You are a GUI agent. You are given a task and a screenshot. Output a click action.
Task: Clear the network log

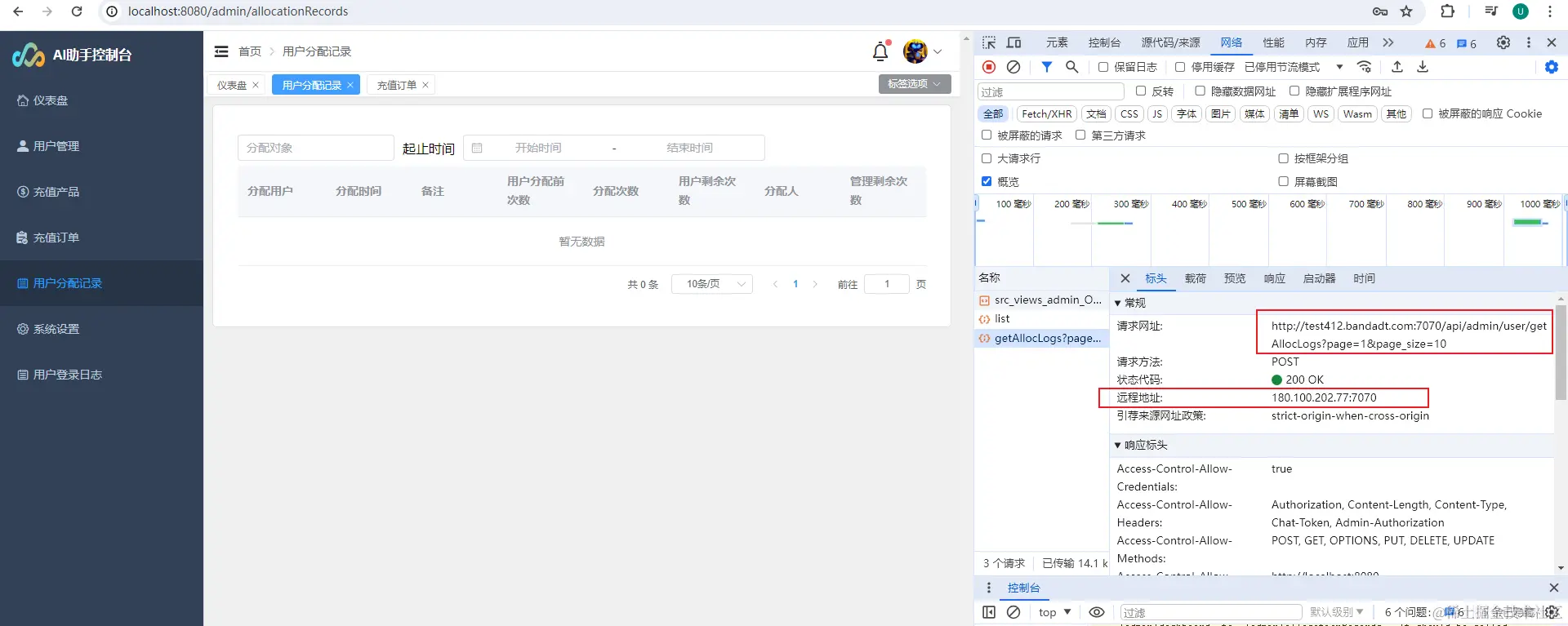[x=1013, y=67]
